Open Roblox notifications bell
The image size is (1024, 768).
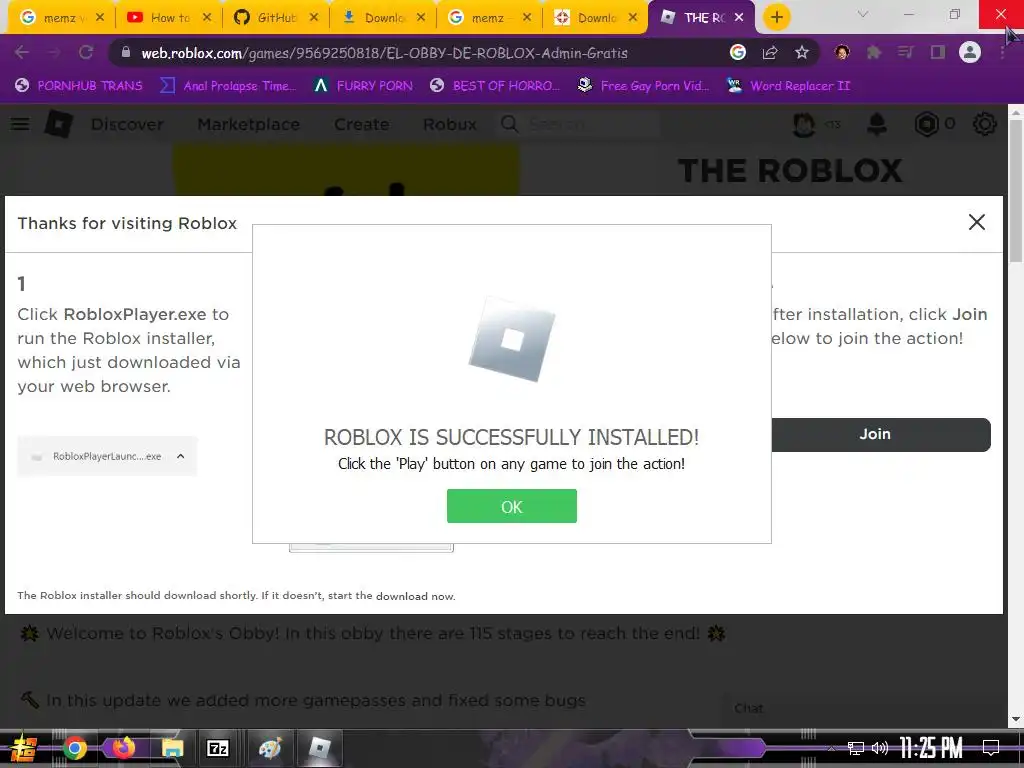tap(876, 124)
